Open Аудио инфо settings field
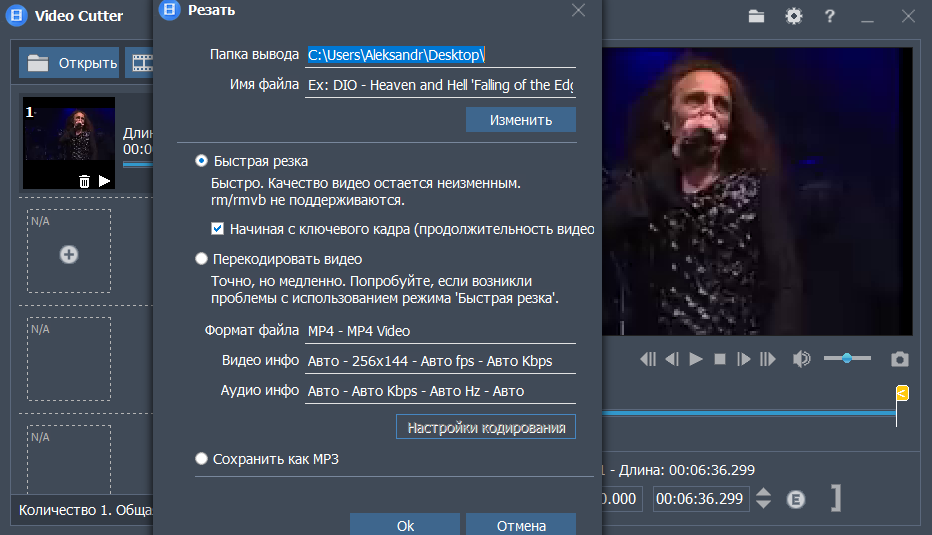The width and height of the screenshot is (932, 535). point(440,391)
